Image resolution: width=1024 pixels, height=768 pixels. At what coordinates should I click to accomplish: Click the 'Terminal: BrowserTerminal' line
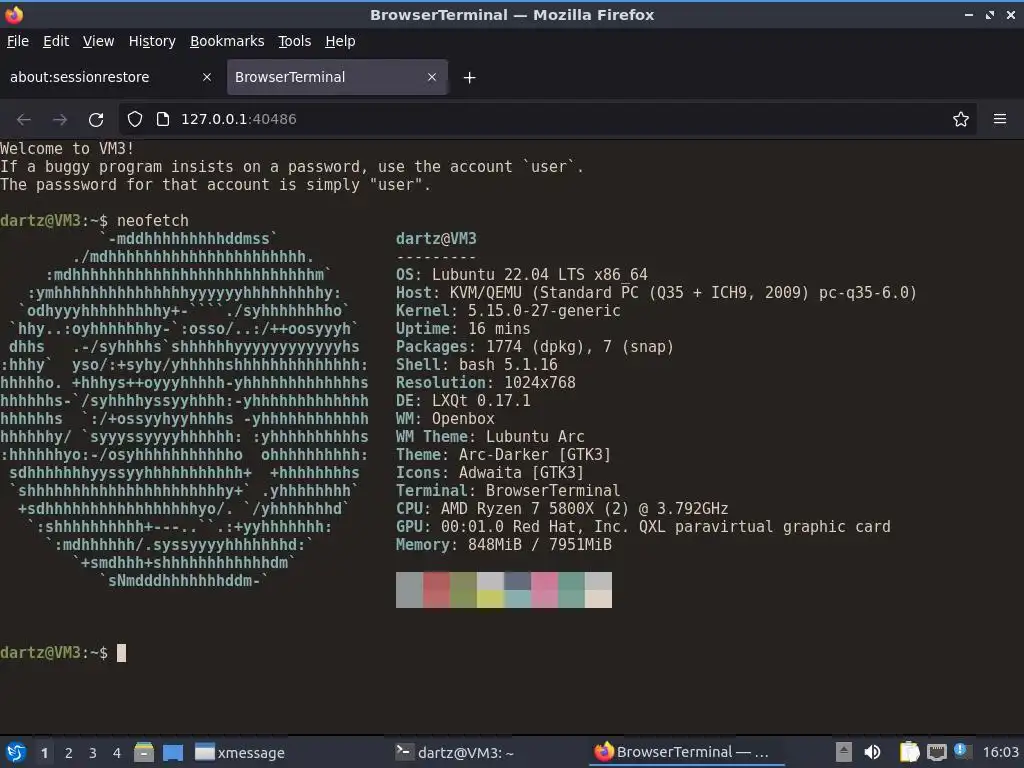[x=508, y=491]
